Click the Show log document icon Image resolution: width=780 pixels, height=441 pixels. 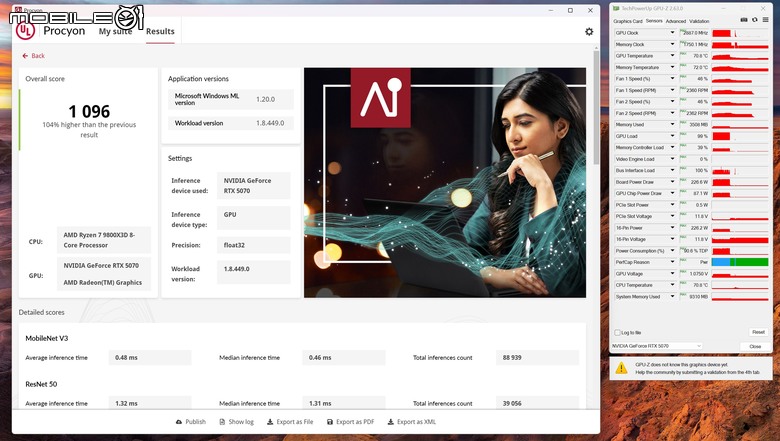(x=222, y=422)
